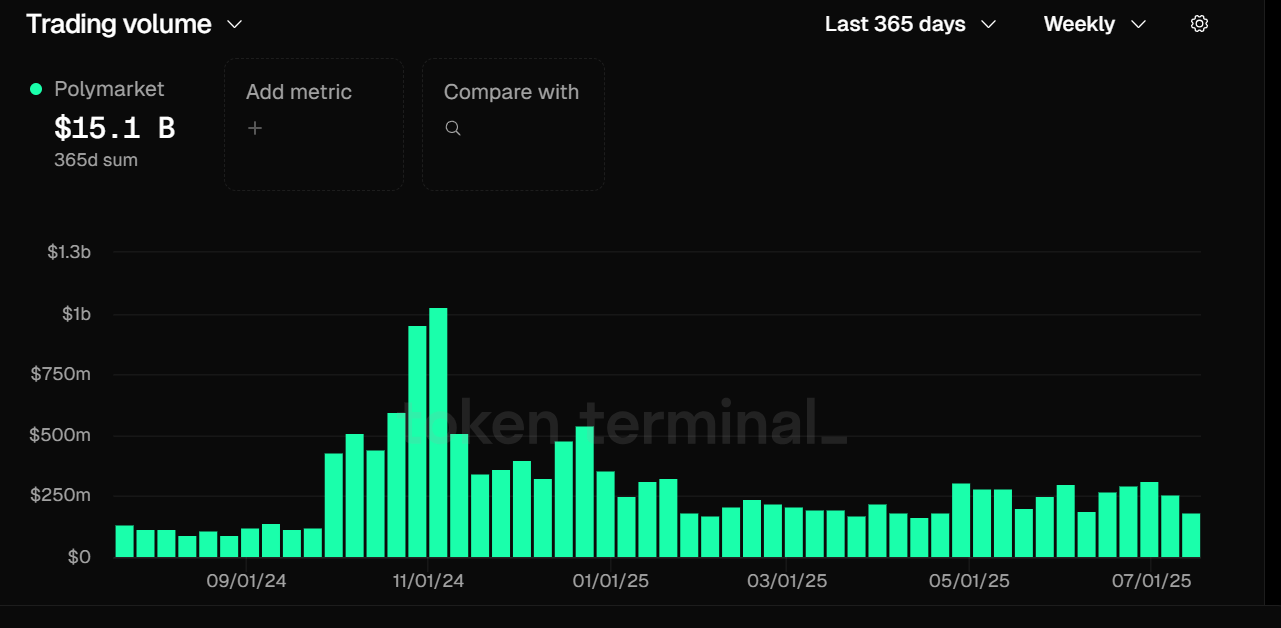Click the magnifier icon under Compare with
This screenshot has width=1281, height=628.
pyautogui.click(x=453, y=128)
